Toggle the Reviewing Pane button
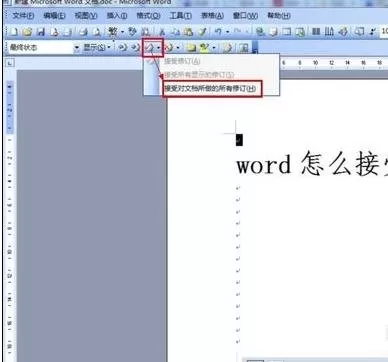The width and height of the screenshot is (388, 362). tap(244, 48)
